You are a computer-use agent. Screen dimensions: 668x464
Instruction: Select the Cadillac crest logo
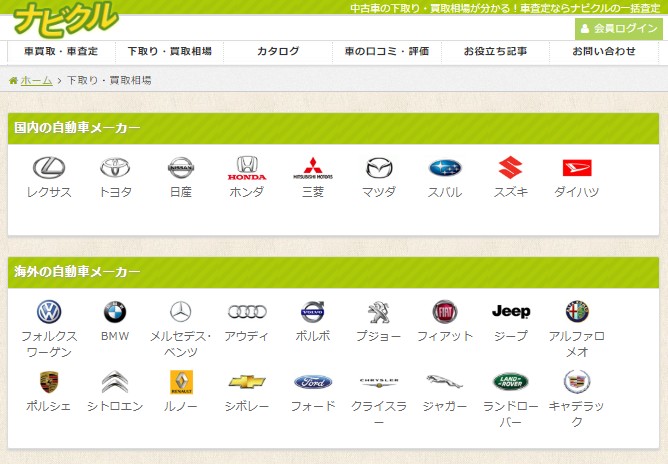577,382
